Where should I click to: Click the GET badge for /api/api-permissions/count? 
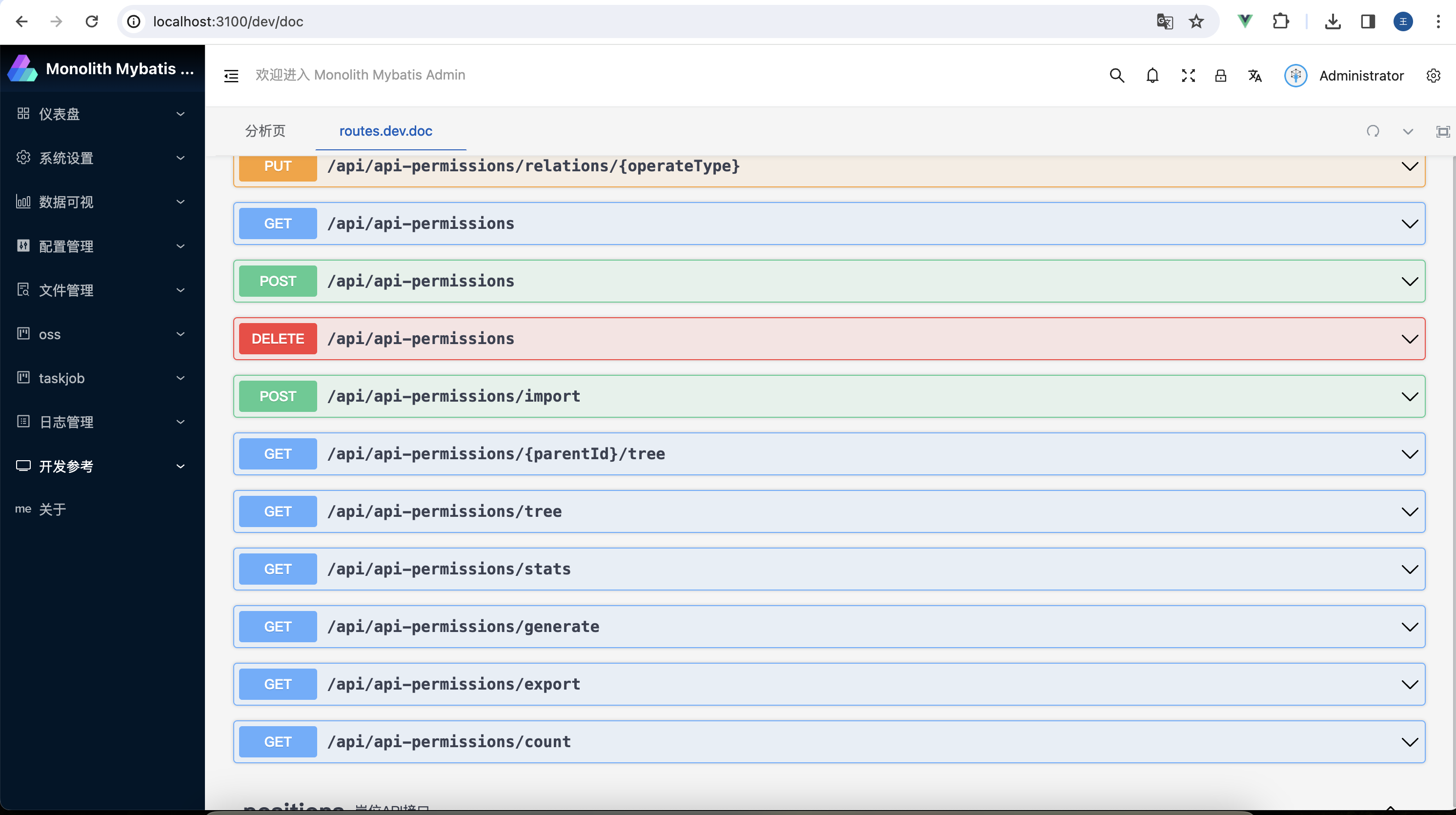click(278, 741)
